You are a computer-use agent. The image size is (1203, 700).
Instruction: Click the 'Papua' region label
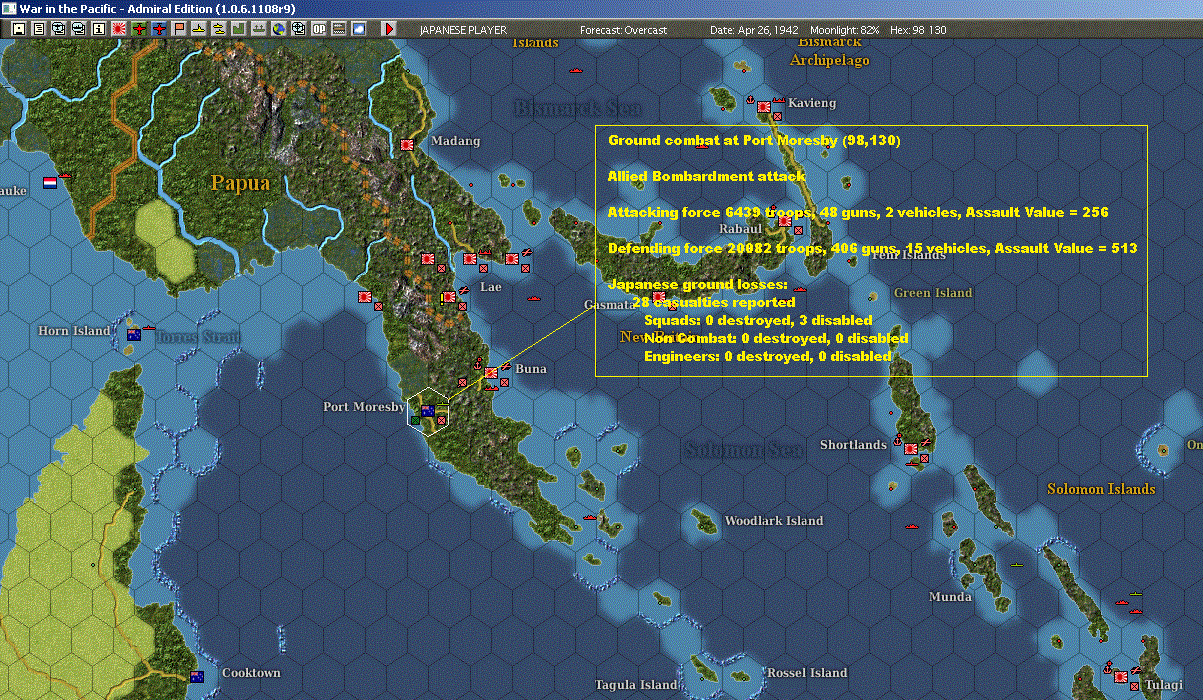click(x=240, y=183)
